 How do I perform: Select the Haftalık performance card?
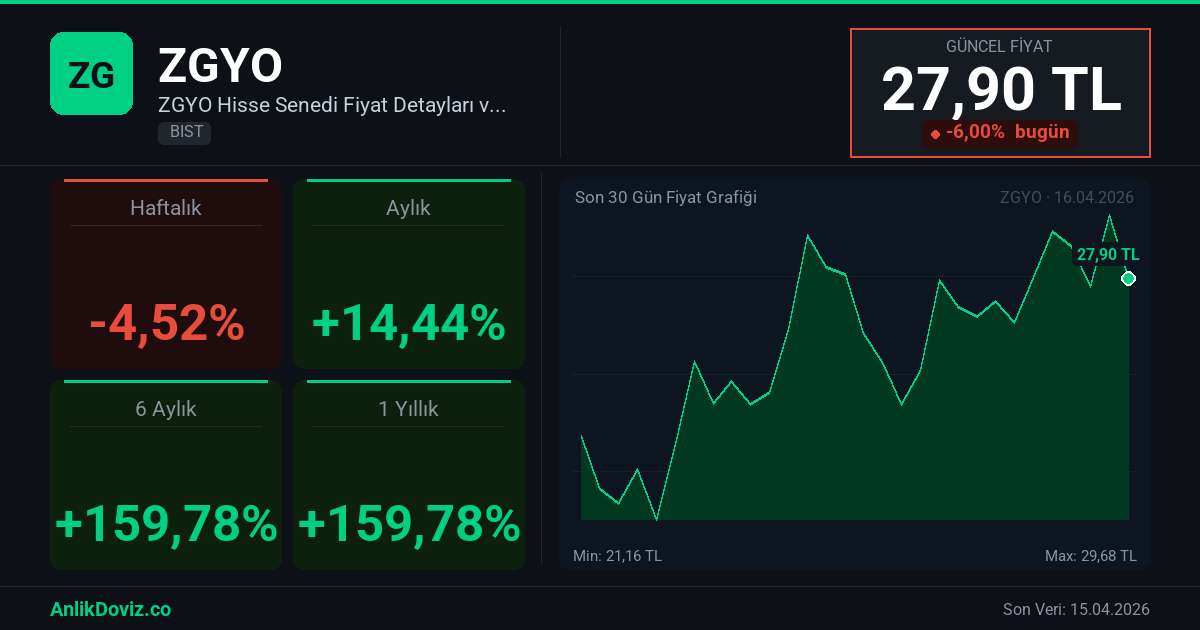(166, 274)
